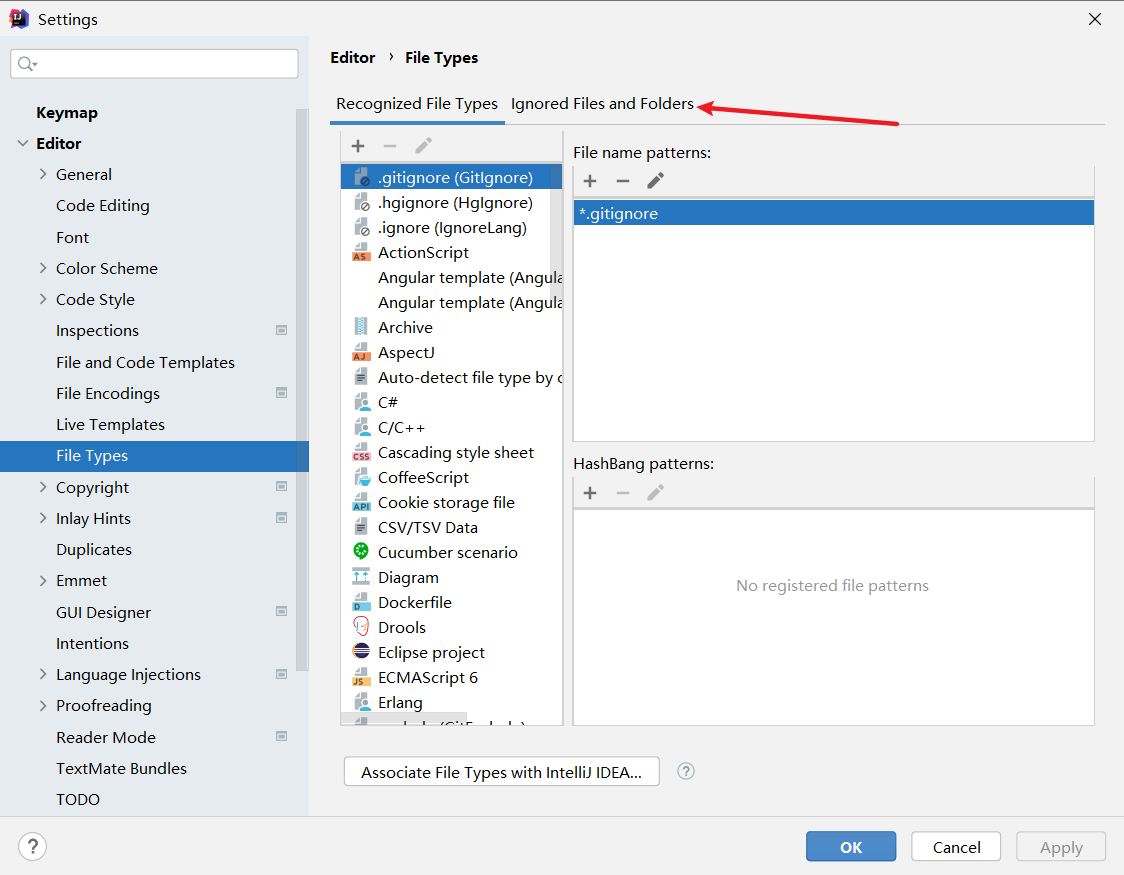Select the Dockerfile file type

coord(414,602)
